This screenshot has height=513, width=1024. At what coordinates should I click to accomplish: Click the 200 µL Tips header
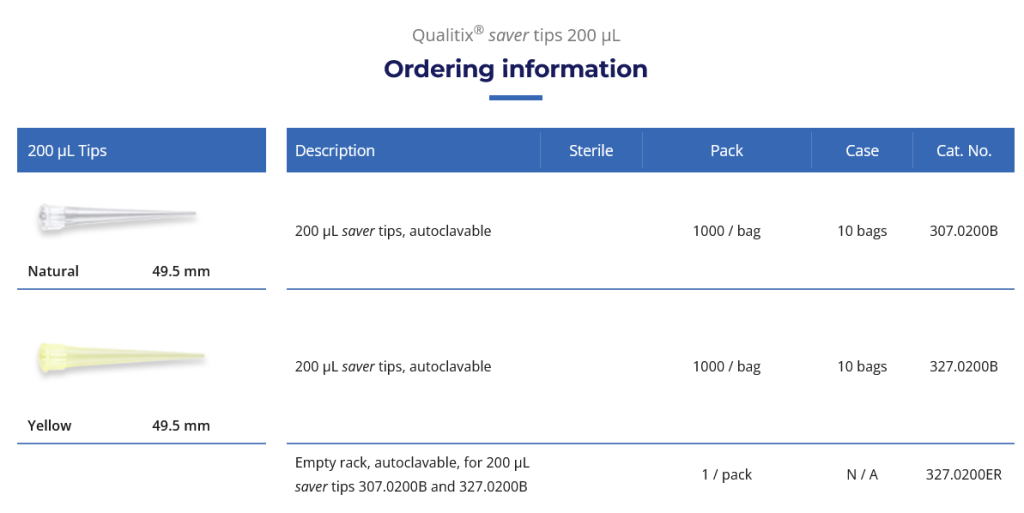(x=68, y=151)
